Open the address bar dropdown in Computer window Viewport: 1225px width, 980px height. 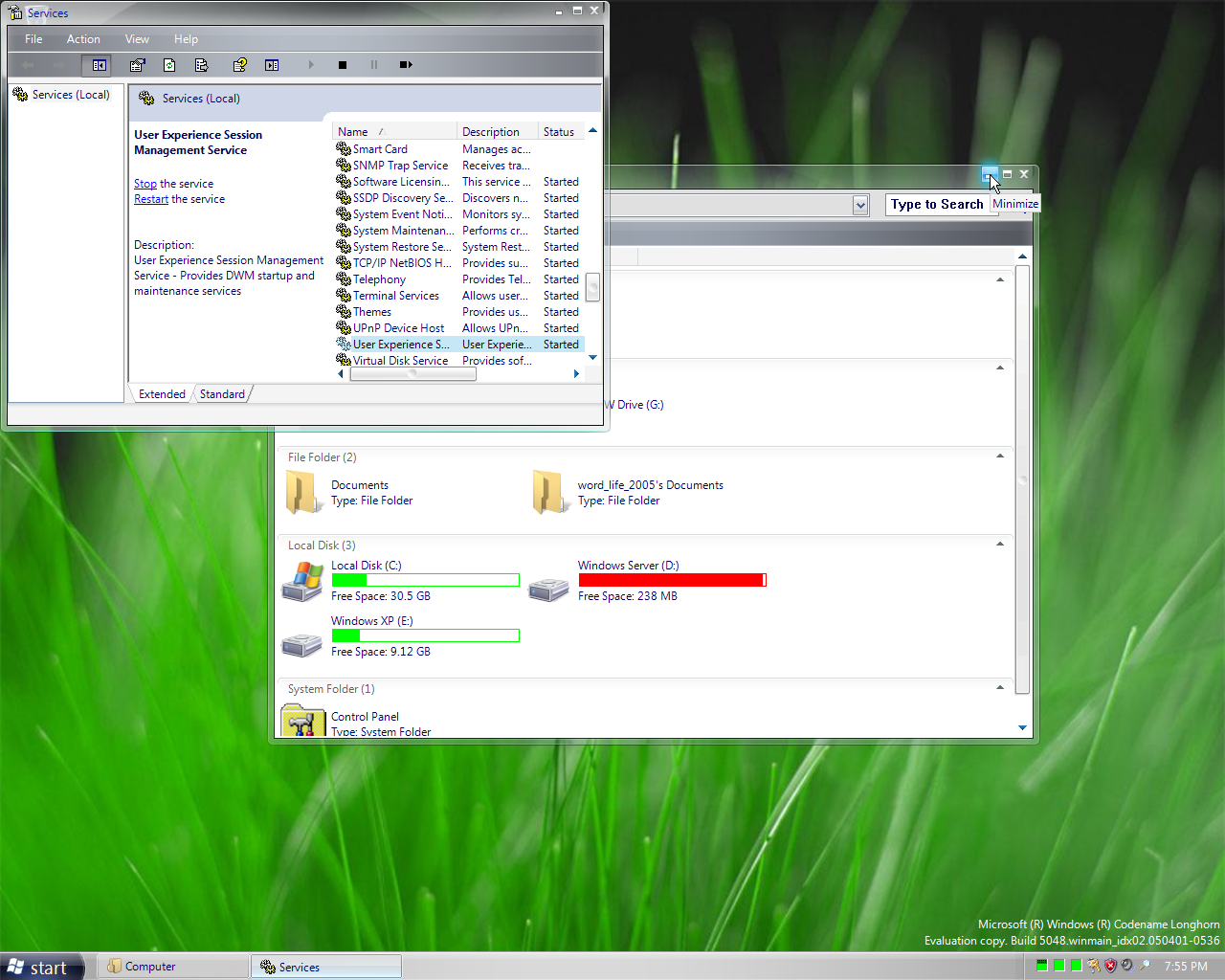[x=860, y=205]
